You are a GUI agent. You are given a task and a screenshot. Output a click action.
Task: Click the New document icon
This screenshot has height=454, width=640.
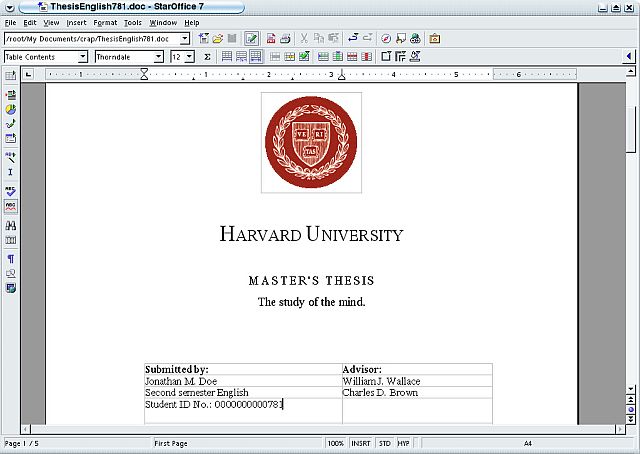[203, 39]
